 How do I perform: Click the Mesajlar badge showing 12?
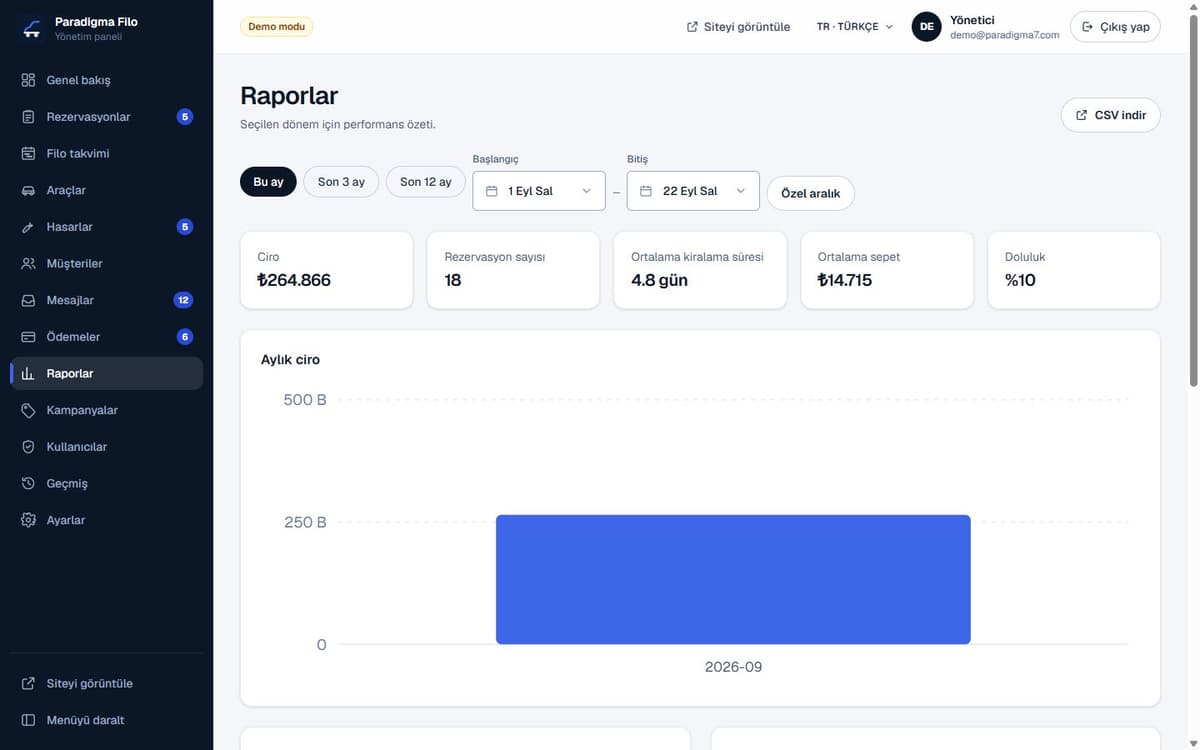(183, 300)
